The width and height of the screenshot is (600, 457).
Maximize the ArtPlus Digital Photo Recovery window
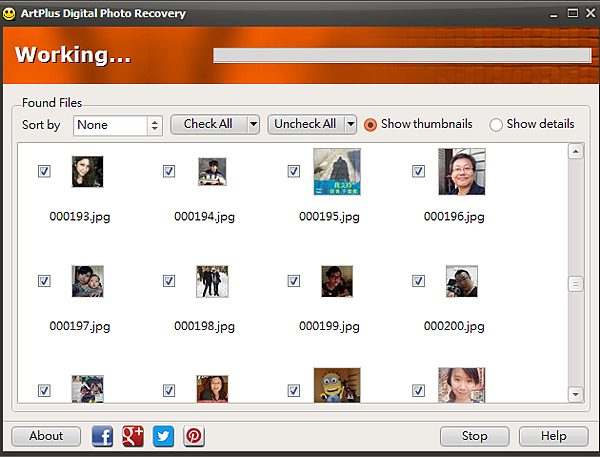(572, 13)
